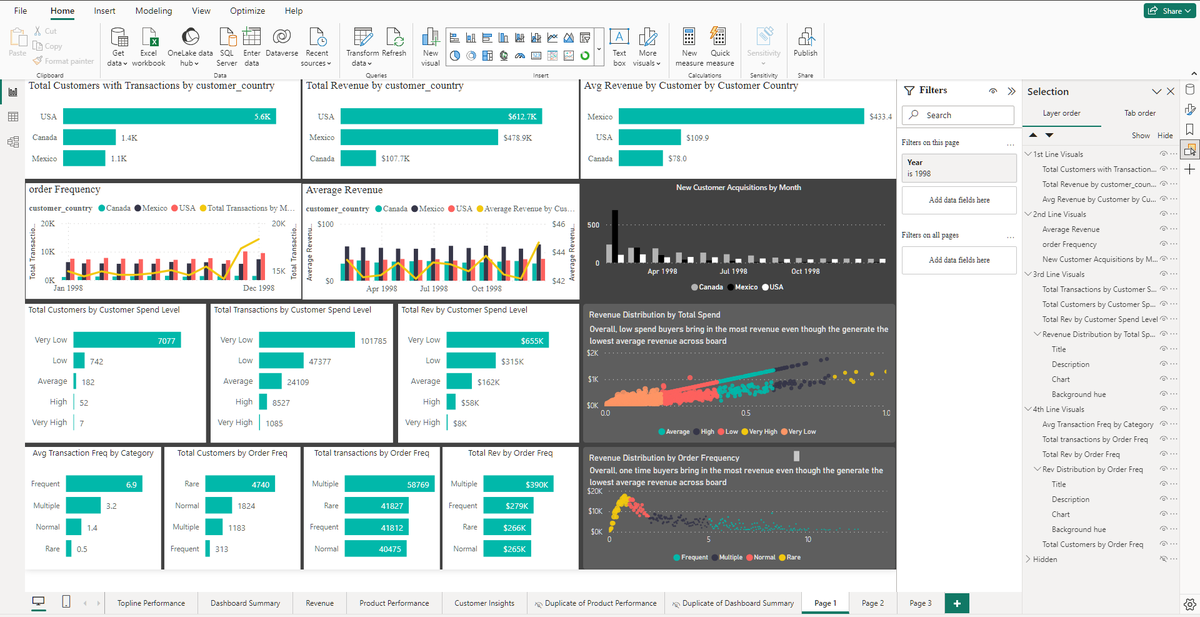Collapse Rev Distribution by Order Freq group
1200x617 pixels.
tap(1038, 469)
